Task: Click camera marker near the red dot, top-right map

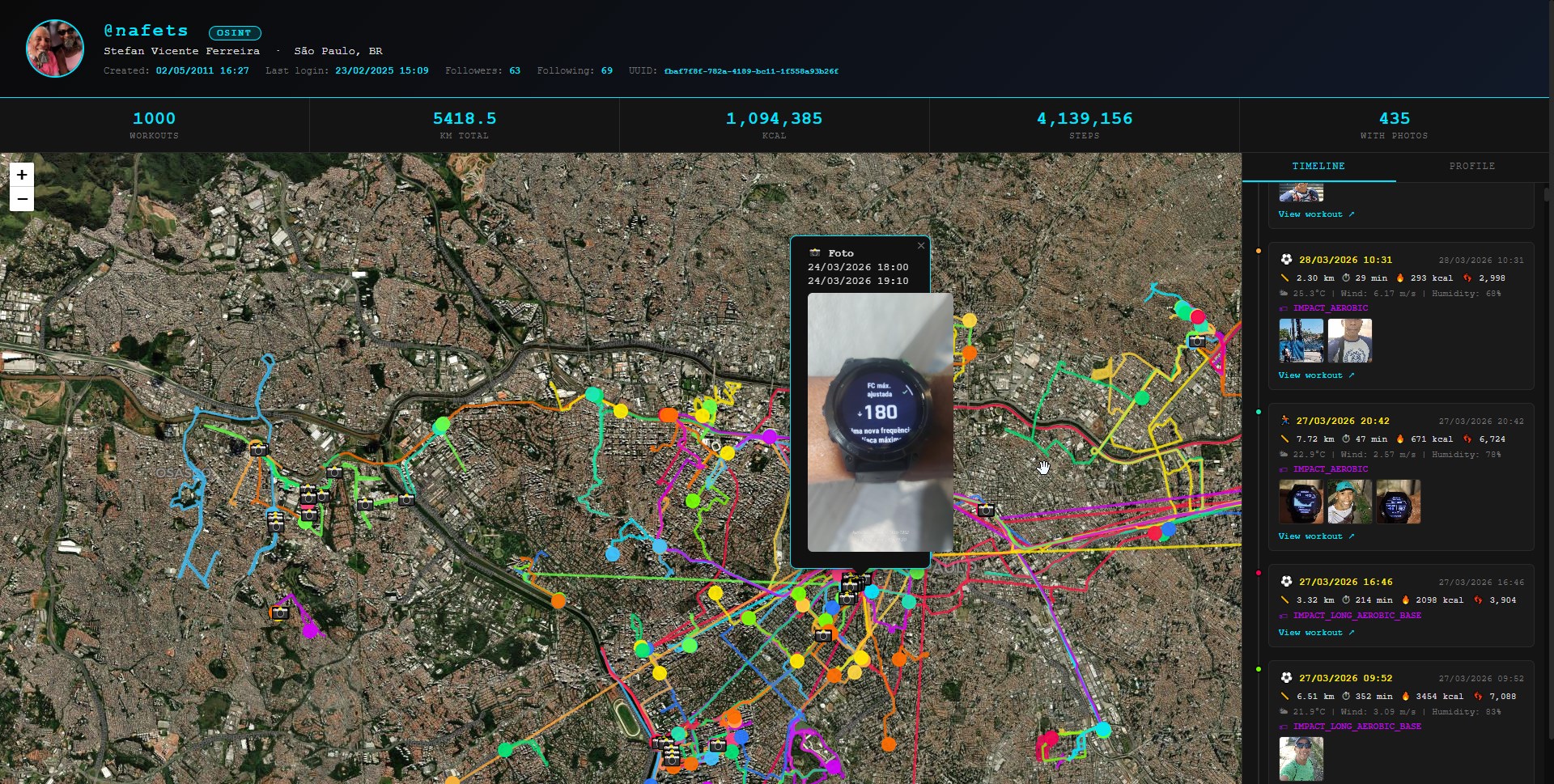Action: pos(1197,341)
